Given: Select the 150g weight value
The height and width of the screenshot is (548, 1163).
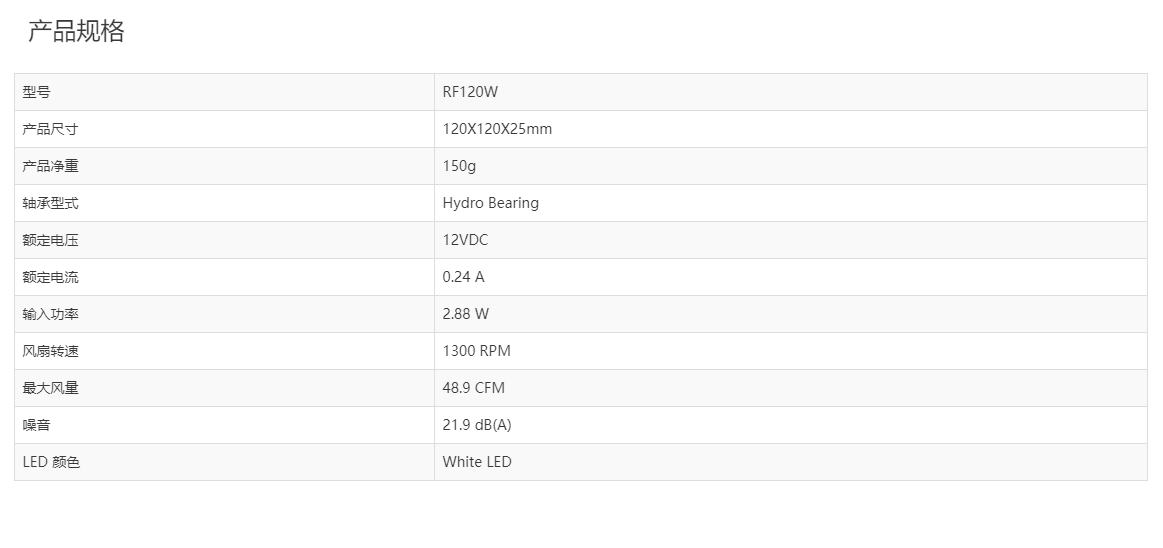Looking at the screenshot, I should (x=459, y=166).
